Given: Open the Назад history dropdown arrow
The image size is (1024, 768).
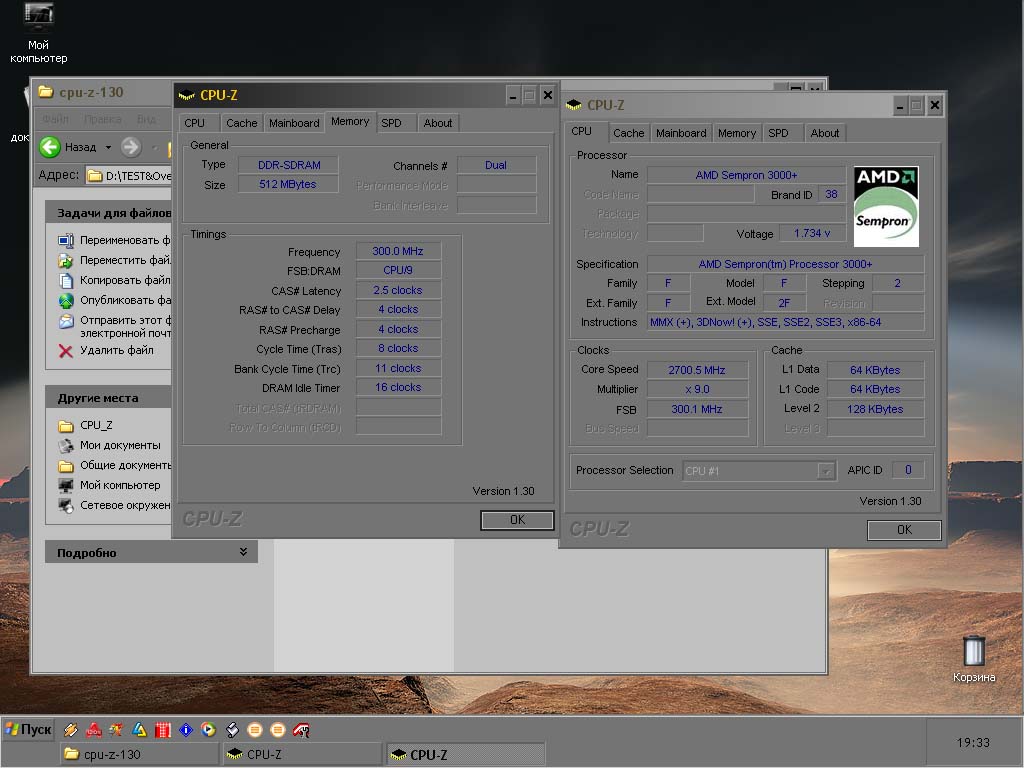Looking at the screenshot, I should point(108,148).
